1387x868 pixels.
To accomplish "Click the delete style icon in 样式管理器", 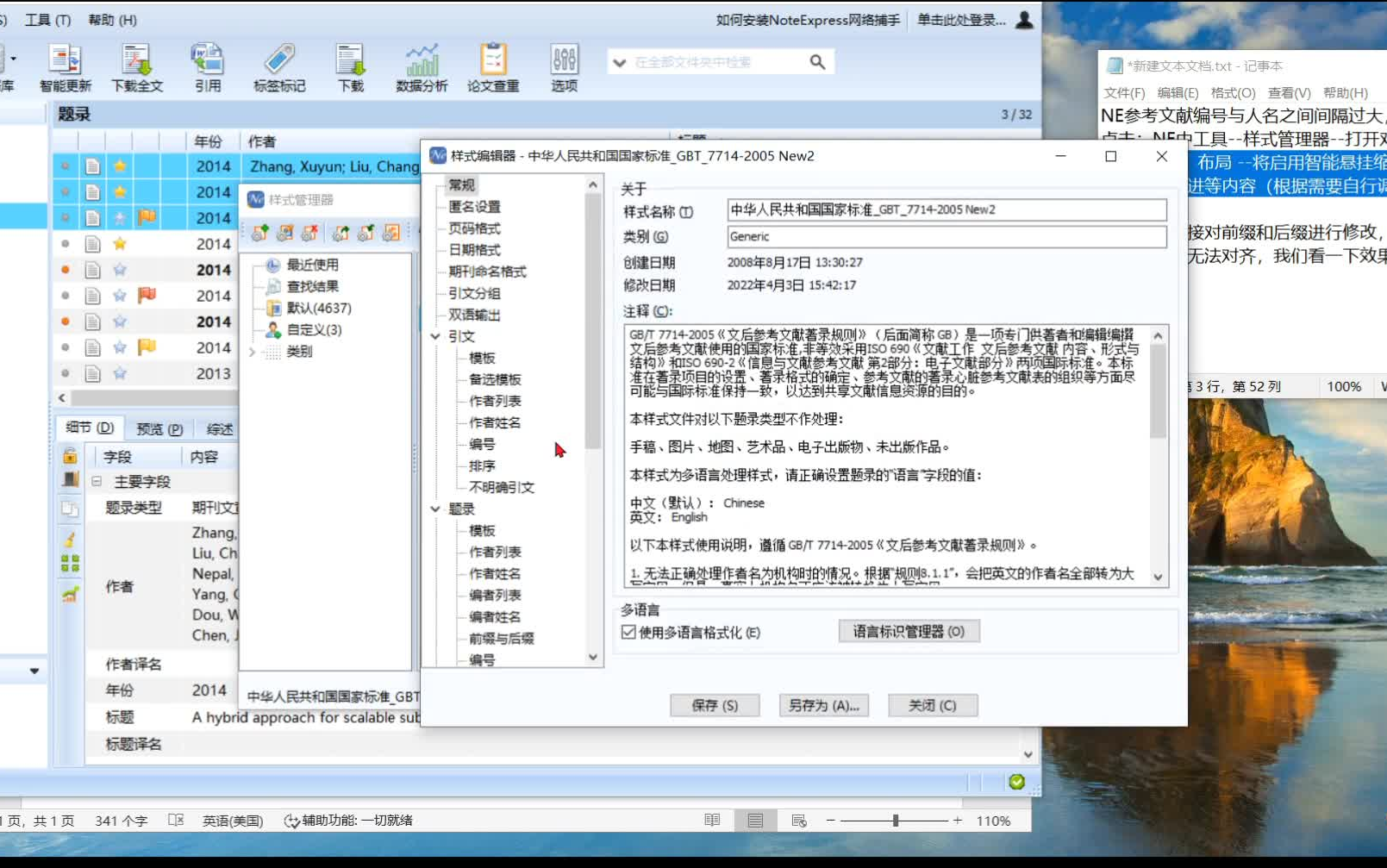I will [310, 232].
